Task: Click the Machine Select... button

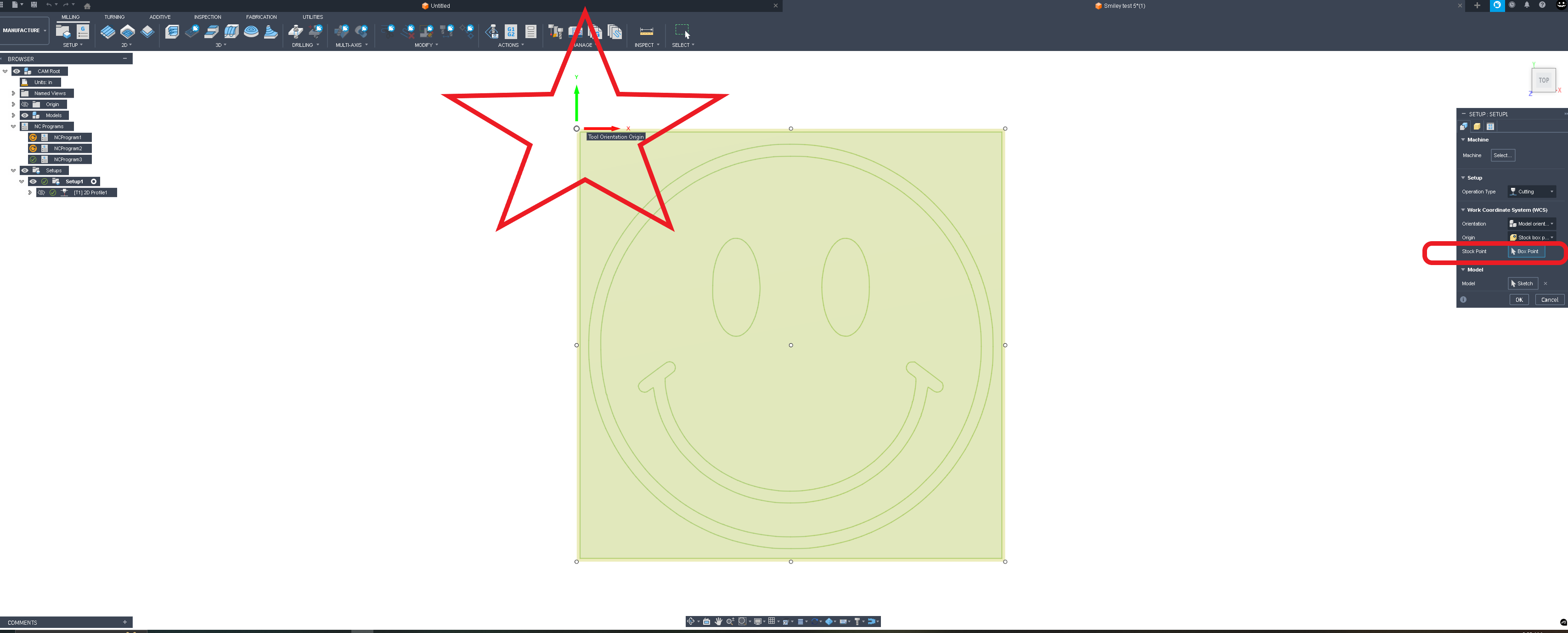Action: [x=1502, y=155]
